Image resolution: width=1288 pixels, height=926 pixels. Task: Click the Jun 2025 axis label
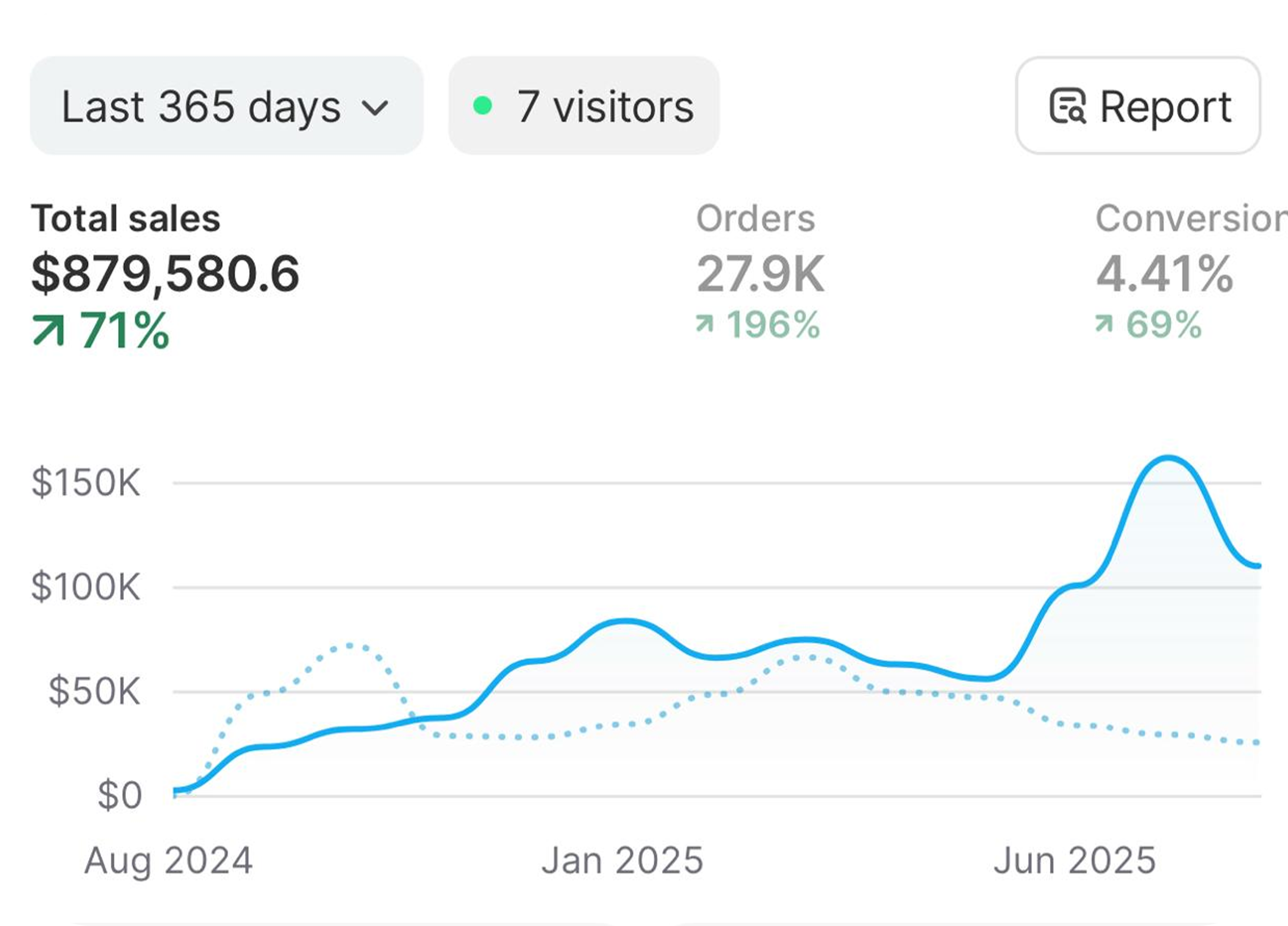point(1074,861)
